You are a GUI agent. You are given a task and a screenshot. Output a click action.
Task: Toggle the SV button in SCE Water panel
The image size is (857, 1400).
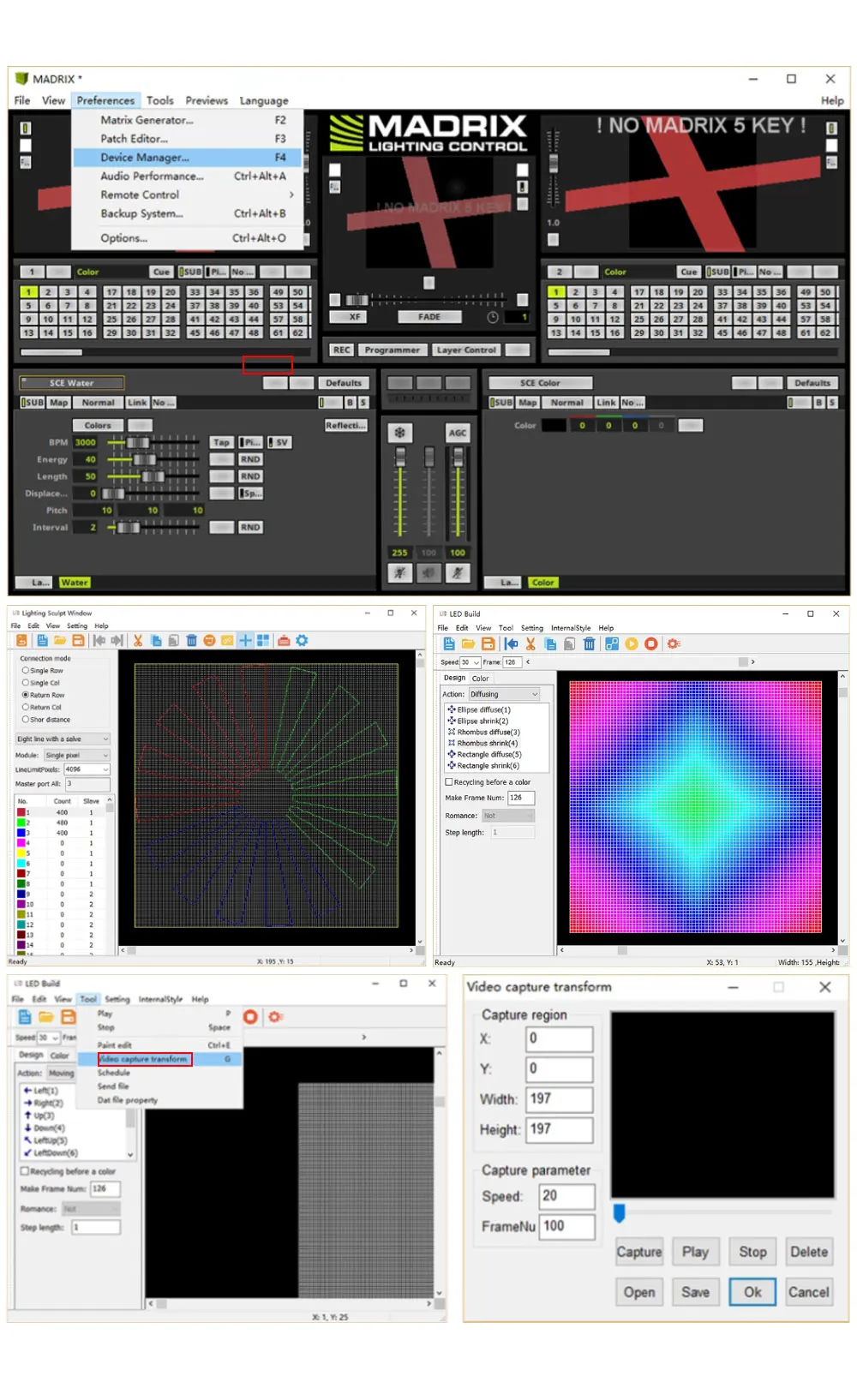(x=280, y=442)
